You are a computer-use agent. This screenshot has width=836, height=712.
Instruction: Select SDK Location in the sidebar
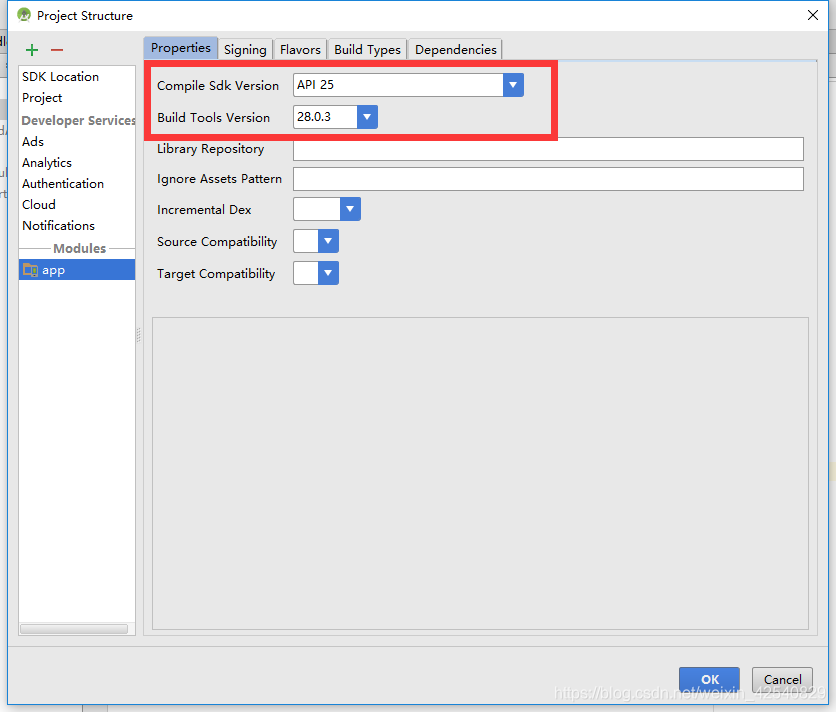tap(77, 77)
